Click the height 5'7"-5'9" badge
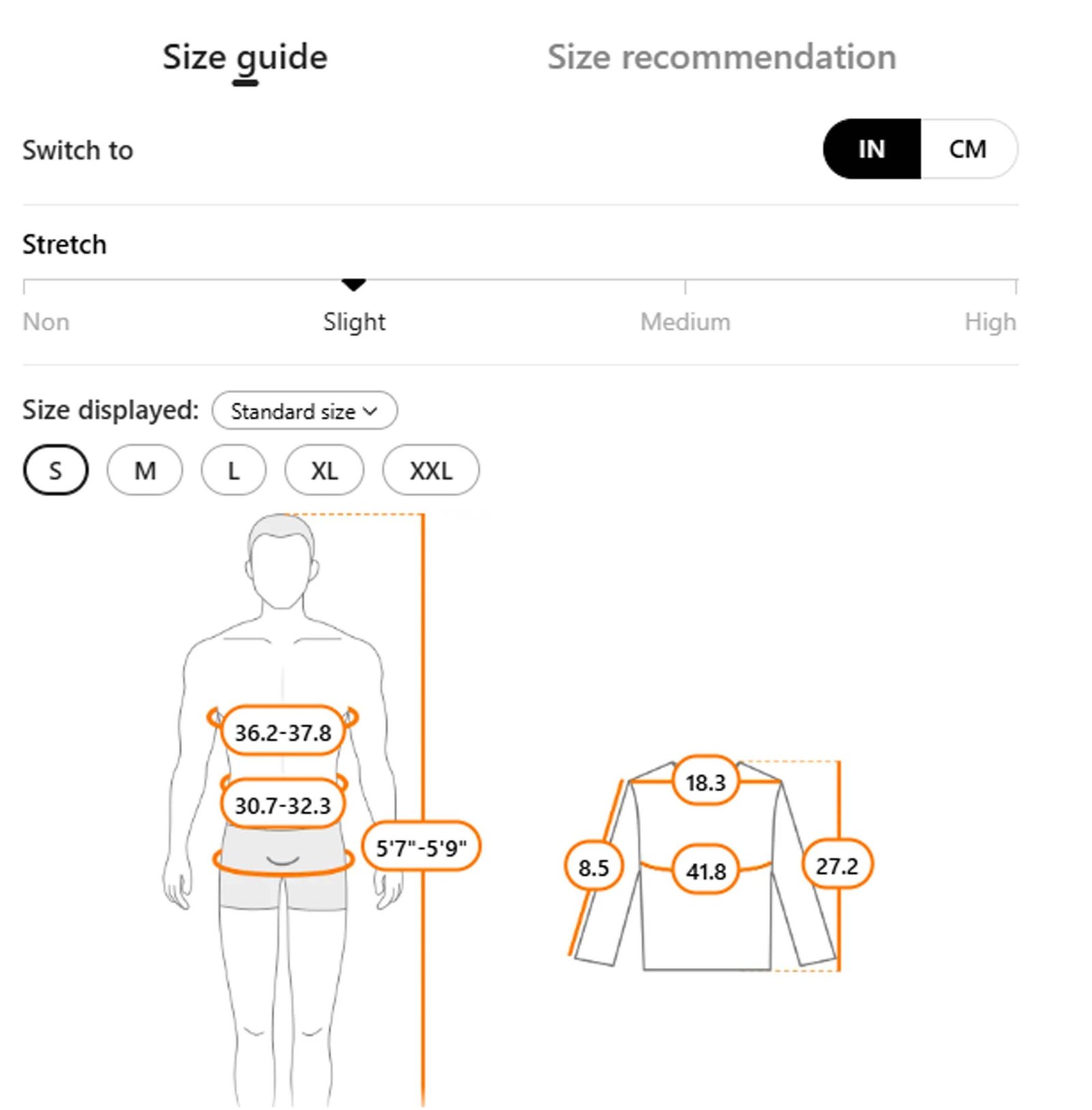This screenshot has height=1110, width=1092. 421,848
